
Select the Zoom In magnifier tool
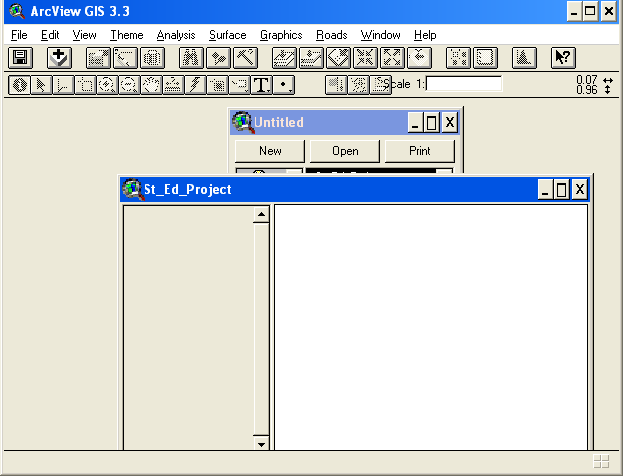point(107,85)
